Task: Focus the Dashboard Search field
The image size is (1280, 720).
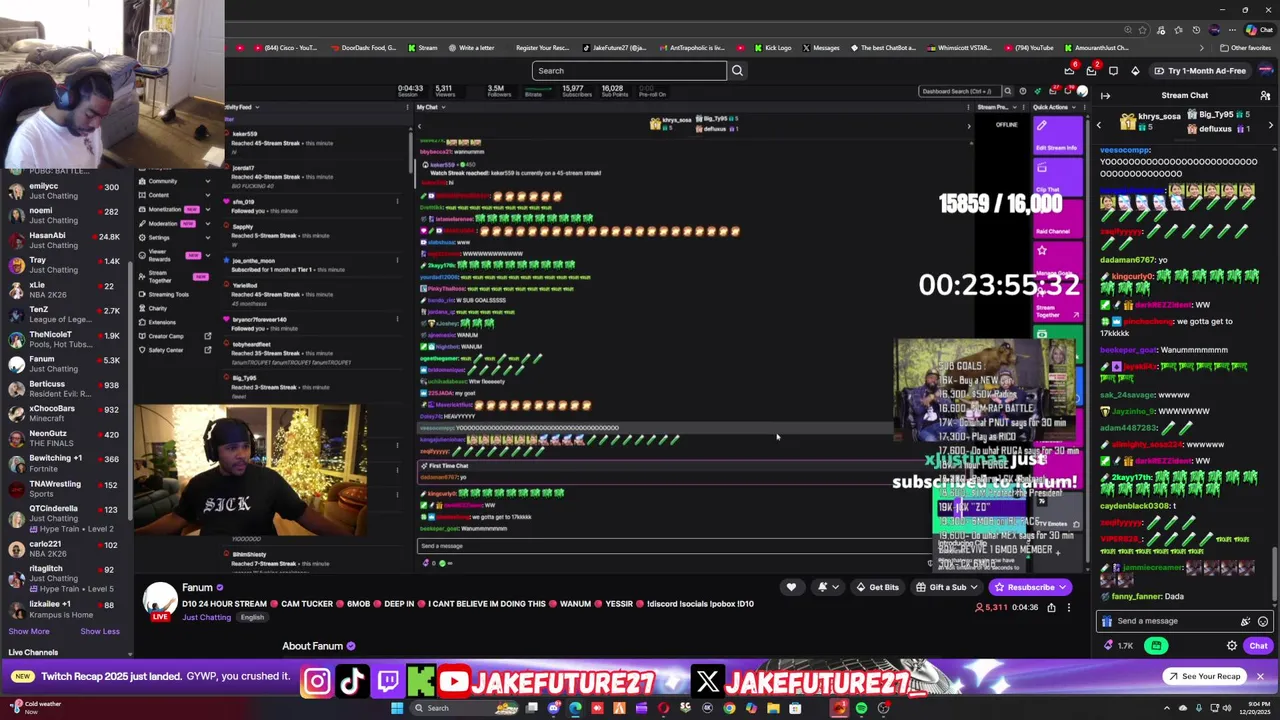Action: coord(958,91)
